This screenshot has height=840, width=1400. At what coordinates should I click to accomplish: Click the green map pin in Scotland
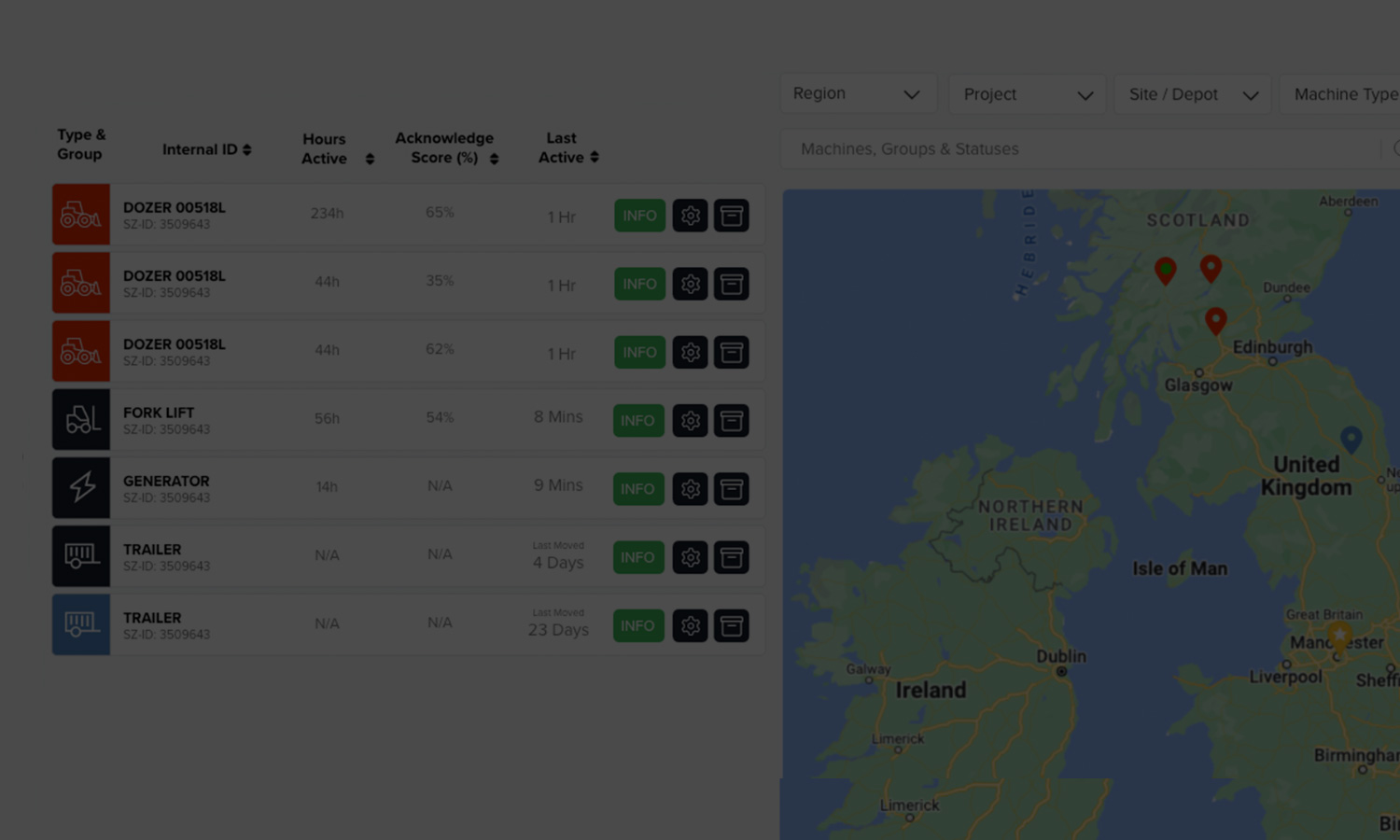(1164, 269)
